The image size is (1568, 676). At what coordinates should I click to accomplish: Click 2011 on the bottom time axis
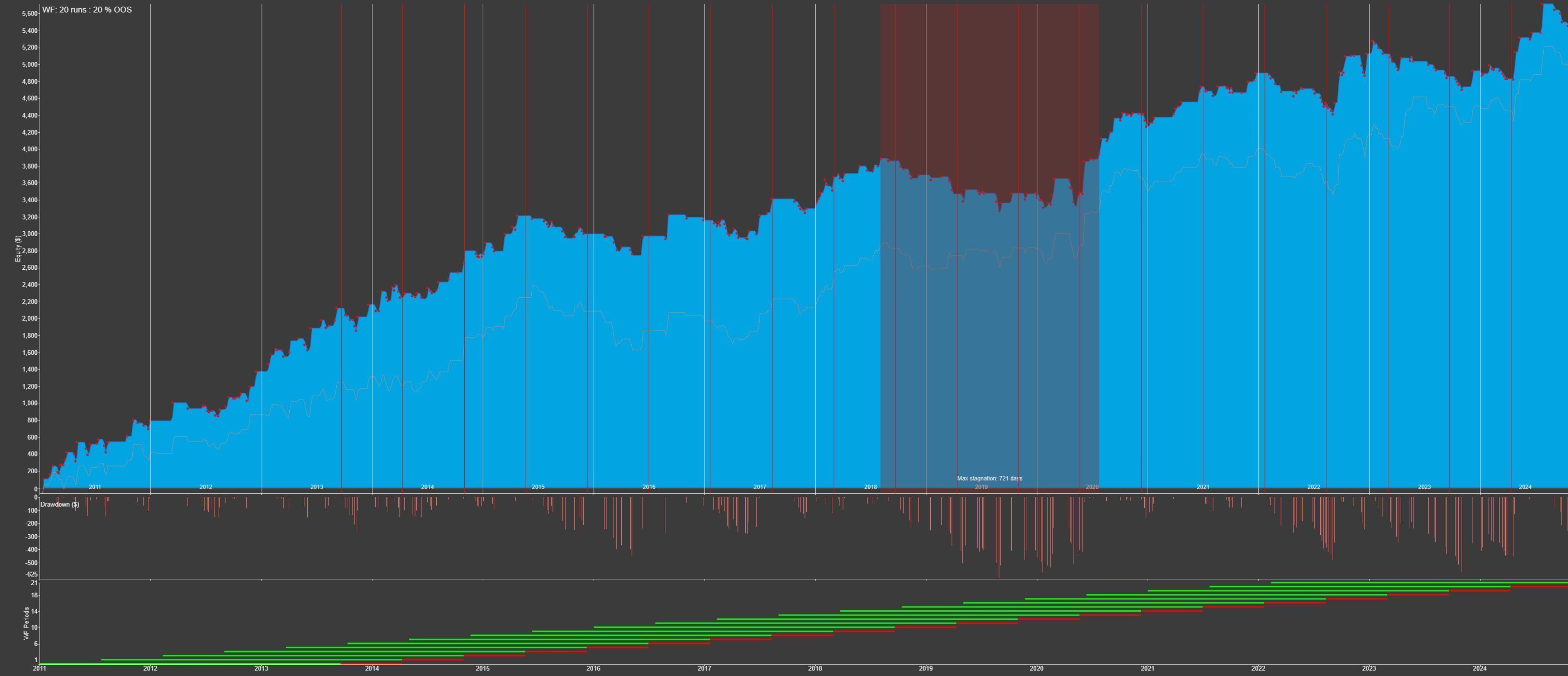click(x=40, y=669)
